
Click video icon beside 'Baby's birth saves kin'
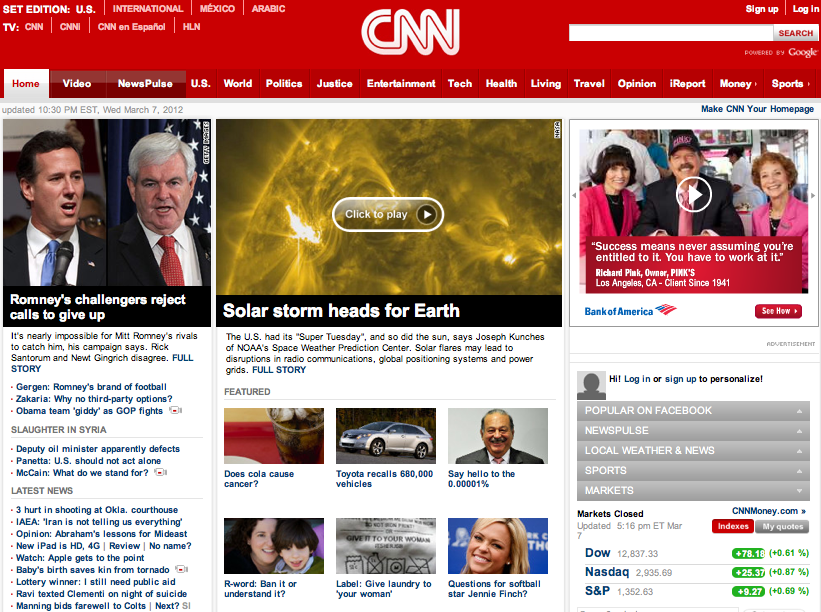[x=181, y=569]
